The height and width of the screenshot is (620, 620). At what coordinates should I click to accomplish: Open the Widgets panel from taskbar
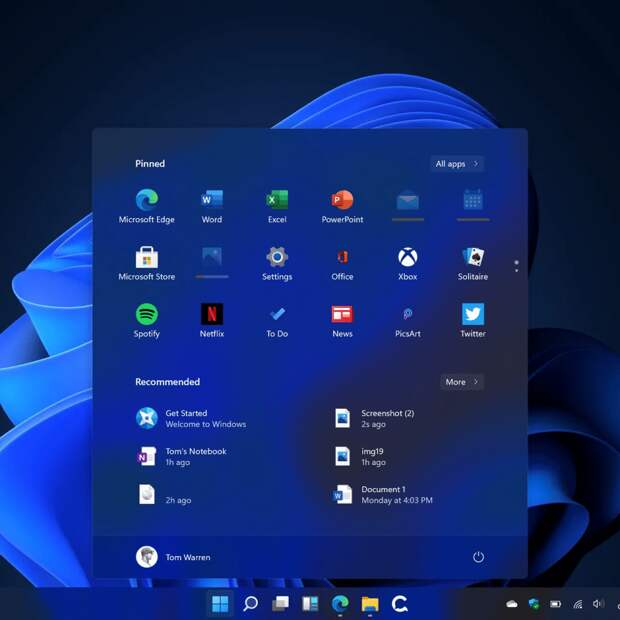coord(310,604)
